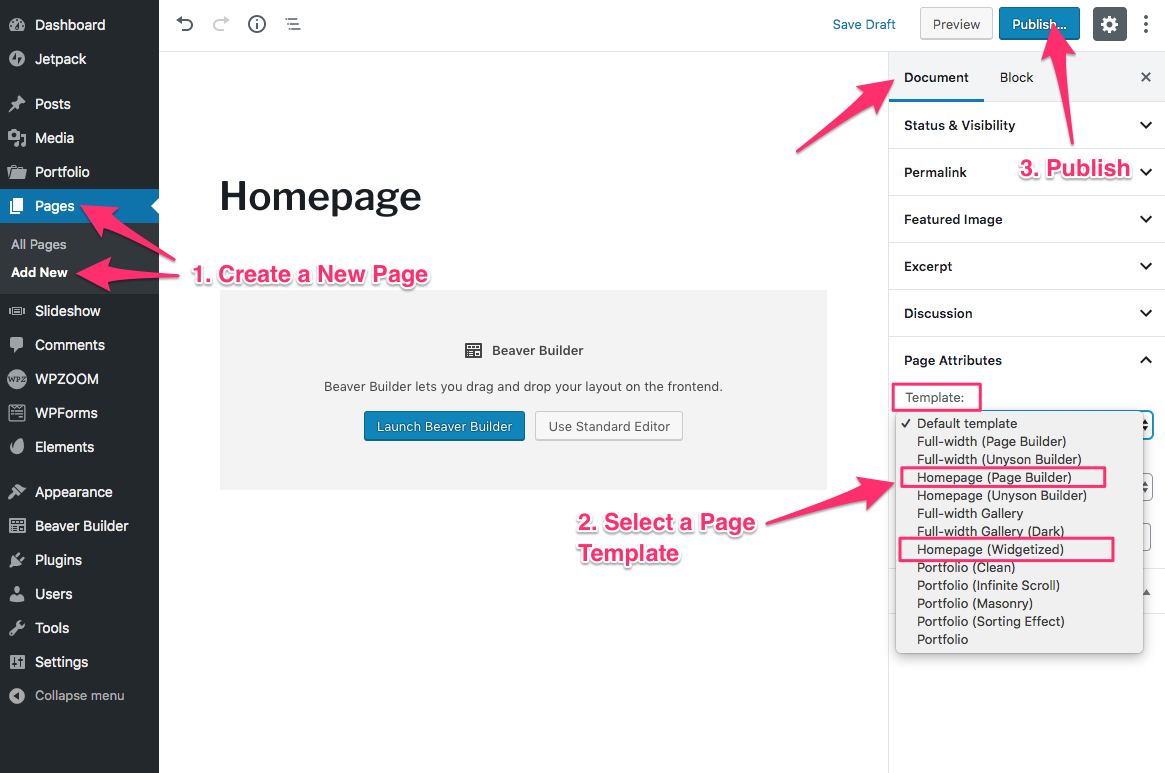The height and width of the screenshot is (773, 1165).
Task: Click the Tools wrench icon
Action: coord(17,628)
